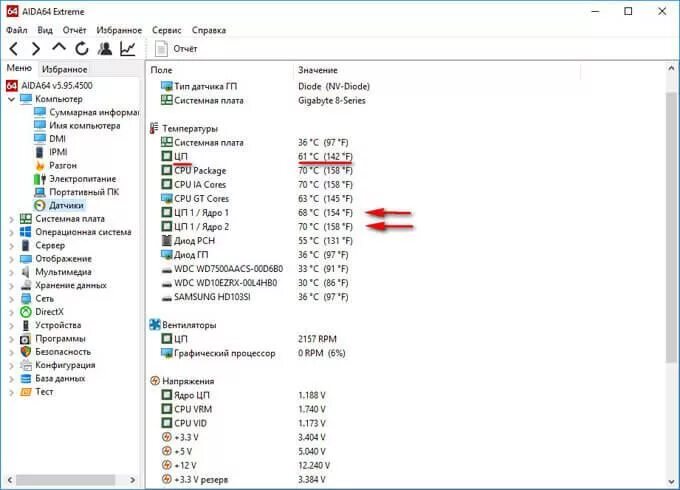Select the SAMSUNG HD103SI row
Screen dimensions: 680x490
coord(256,297)
